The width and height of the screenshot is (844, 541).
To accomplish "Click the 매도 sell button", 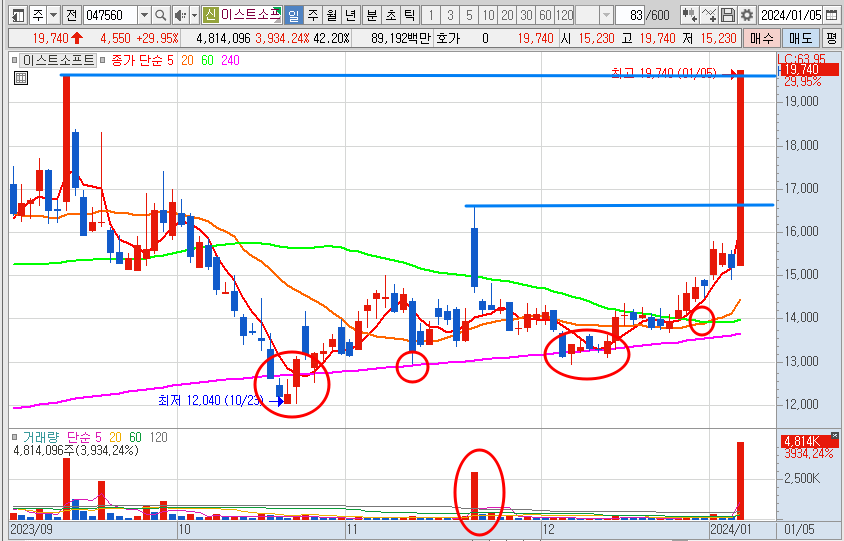I will [800, 38].
